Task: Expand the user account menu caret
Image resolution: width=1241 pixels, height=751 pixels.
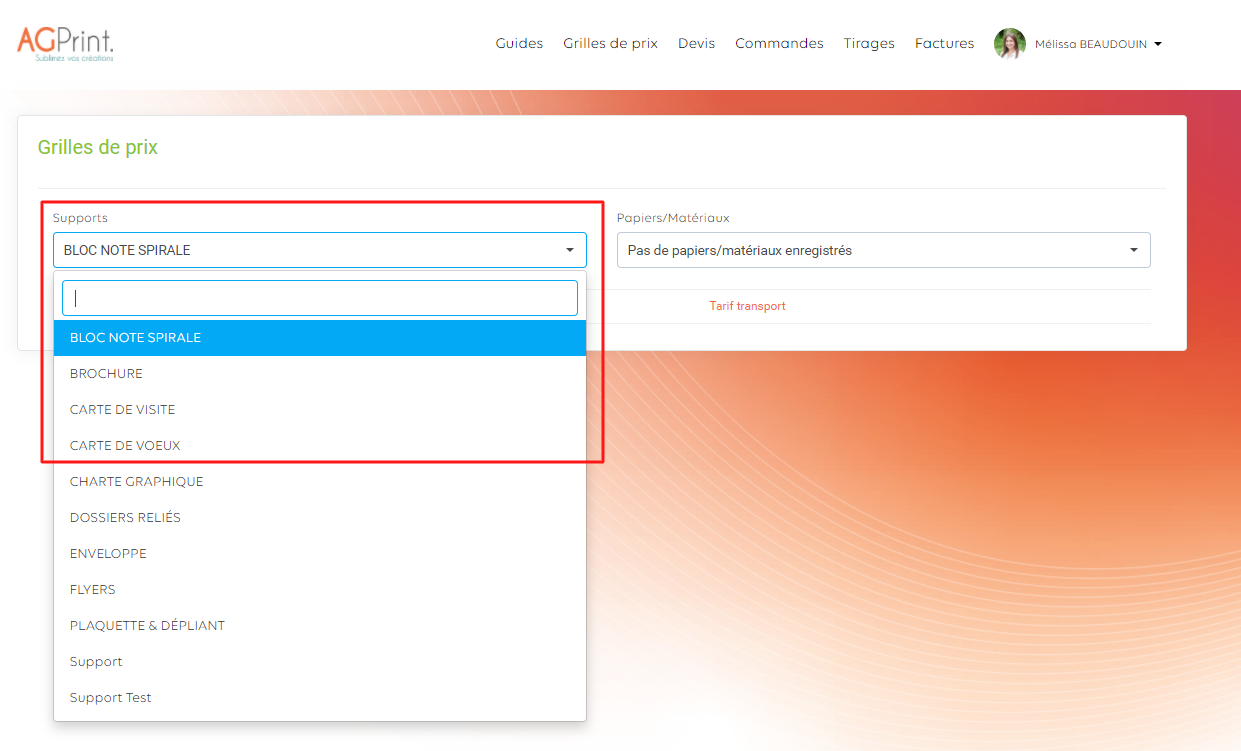Action: (1158, 44)
